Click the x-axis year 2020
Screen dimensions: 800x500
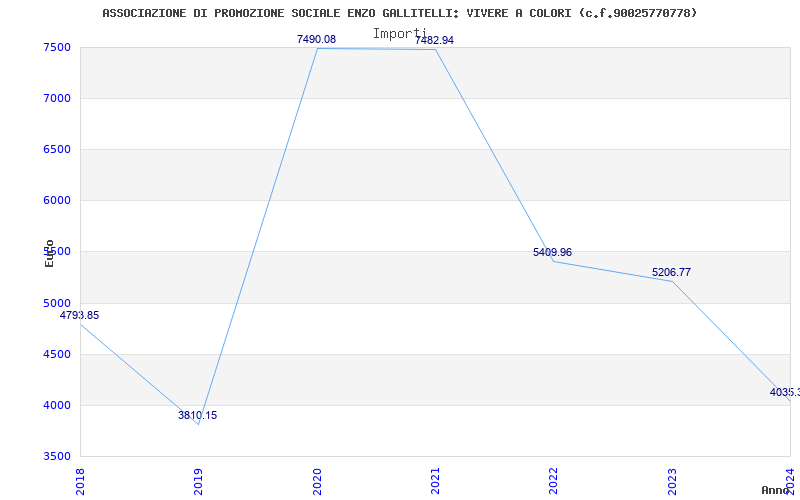(x=316, y=481)
